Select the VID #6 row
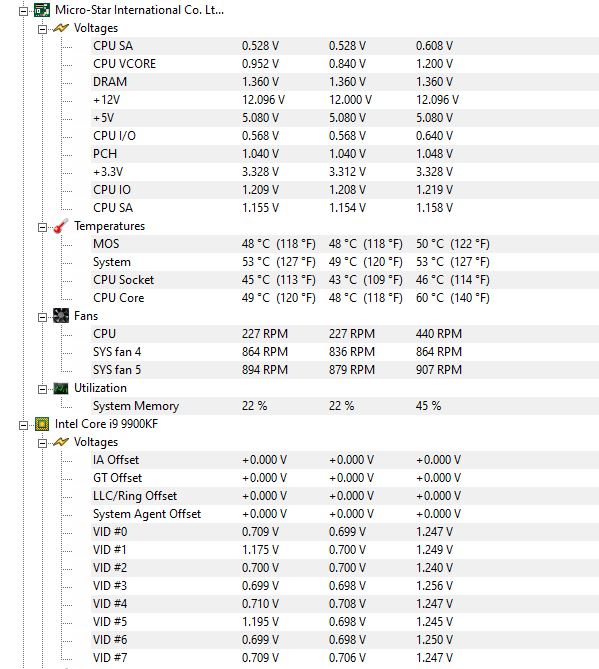 [x=345, y=640]
